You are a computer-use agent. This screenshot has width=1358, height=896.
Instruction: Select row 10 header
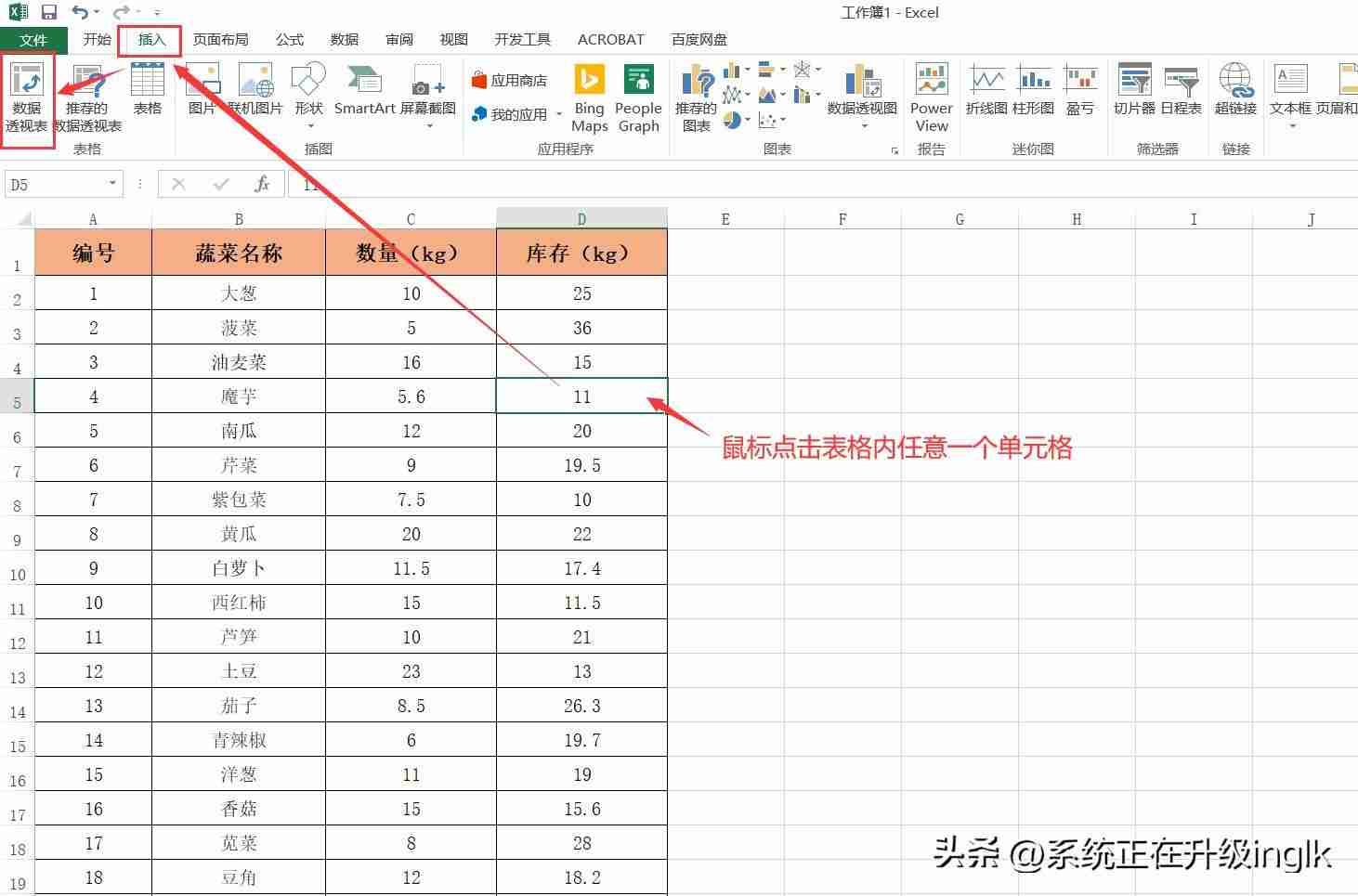(x=18, y=568)
